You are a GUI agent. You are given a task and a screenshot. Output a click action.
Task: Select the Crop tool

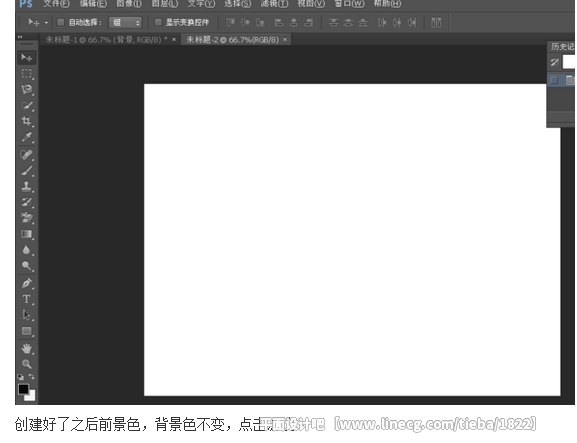click(x=26, y=121)
